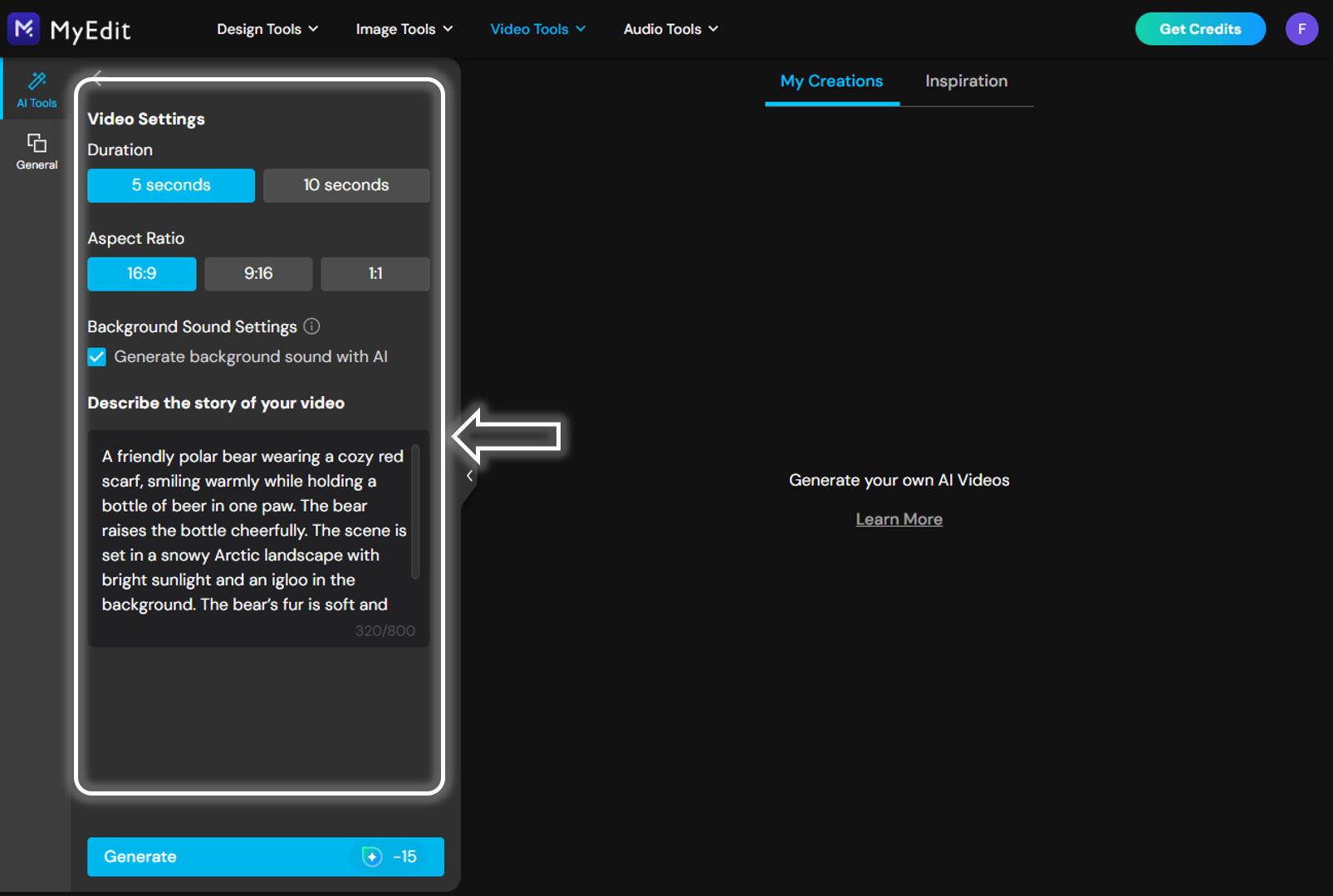
Task: Switch to the My Creations tab
Action: point(831,81)
